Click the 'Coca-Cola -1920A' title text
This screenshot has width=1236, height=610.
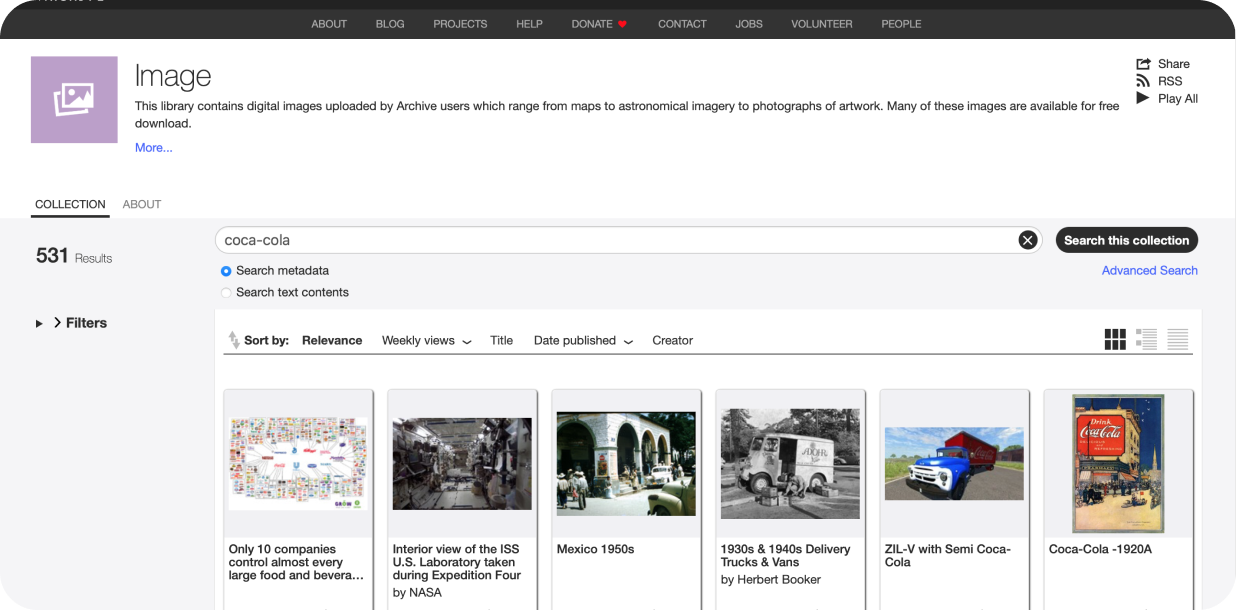point(1101,549)
